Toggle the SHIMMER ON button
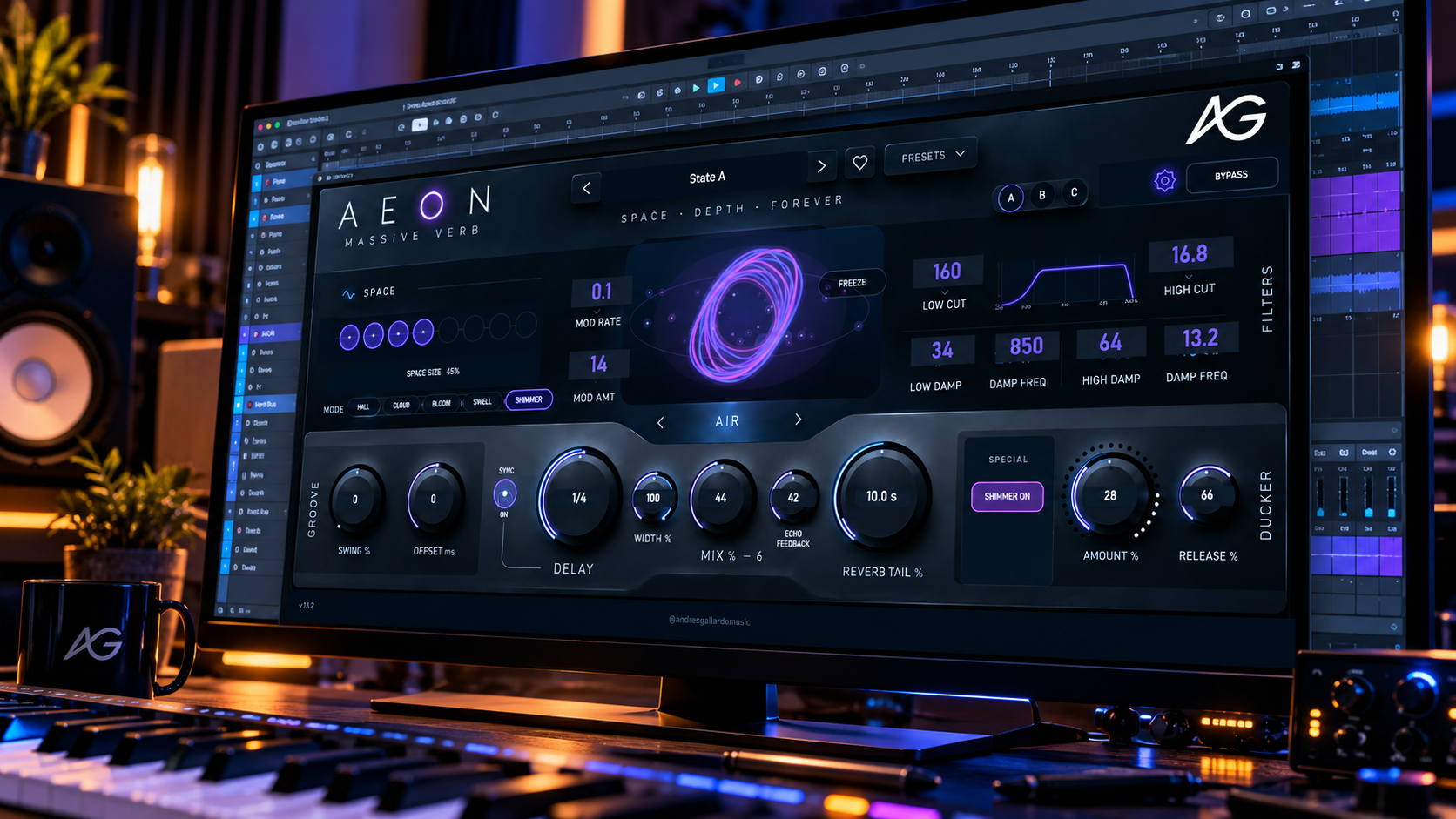Screen dimensions: 1456x819 (1007, 496)
